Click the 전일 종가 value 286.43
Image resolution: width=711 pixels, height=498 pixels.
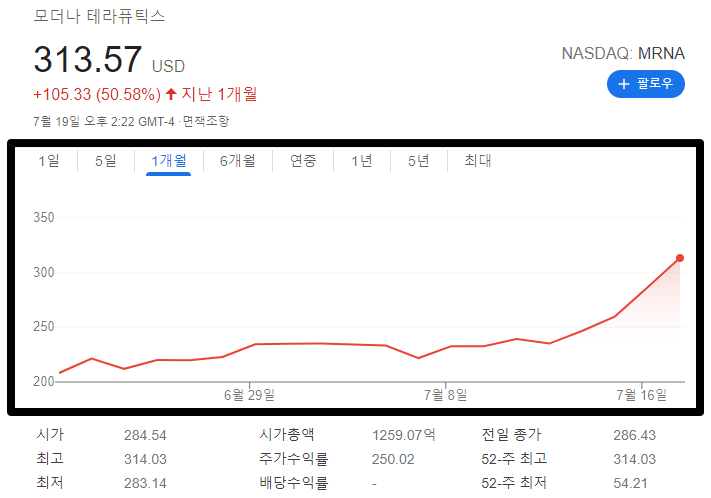tap(634, 435)
